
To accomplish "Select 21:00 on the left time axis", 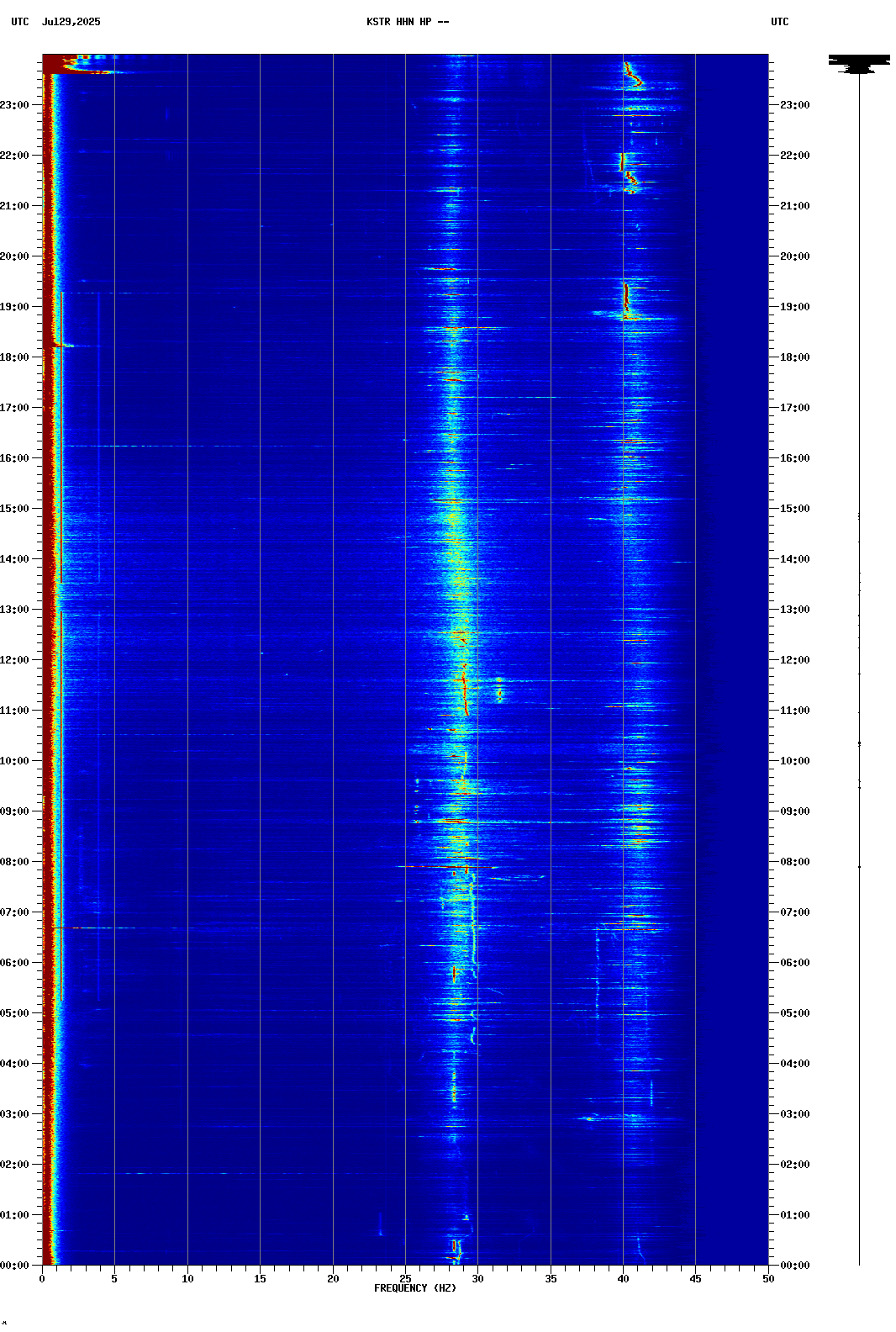I will coord(14,206).
